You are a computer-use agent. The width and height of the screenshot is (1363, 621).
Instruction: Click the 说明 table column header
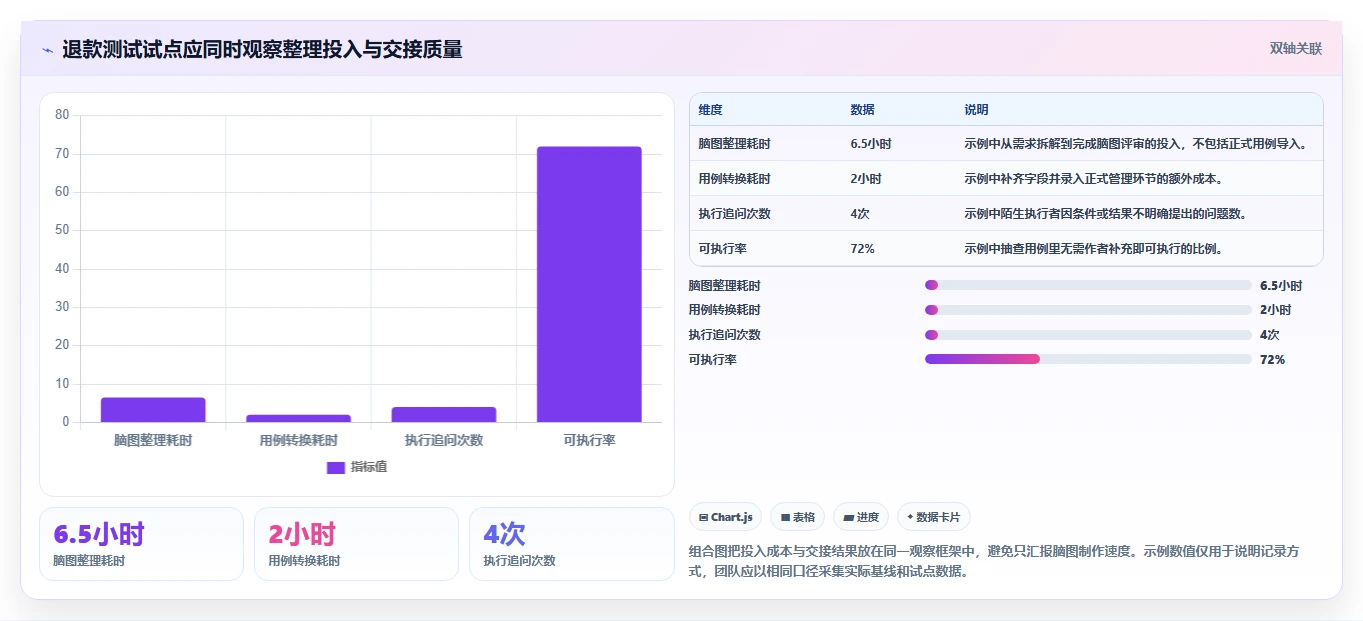coord(976,110)
